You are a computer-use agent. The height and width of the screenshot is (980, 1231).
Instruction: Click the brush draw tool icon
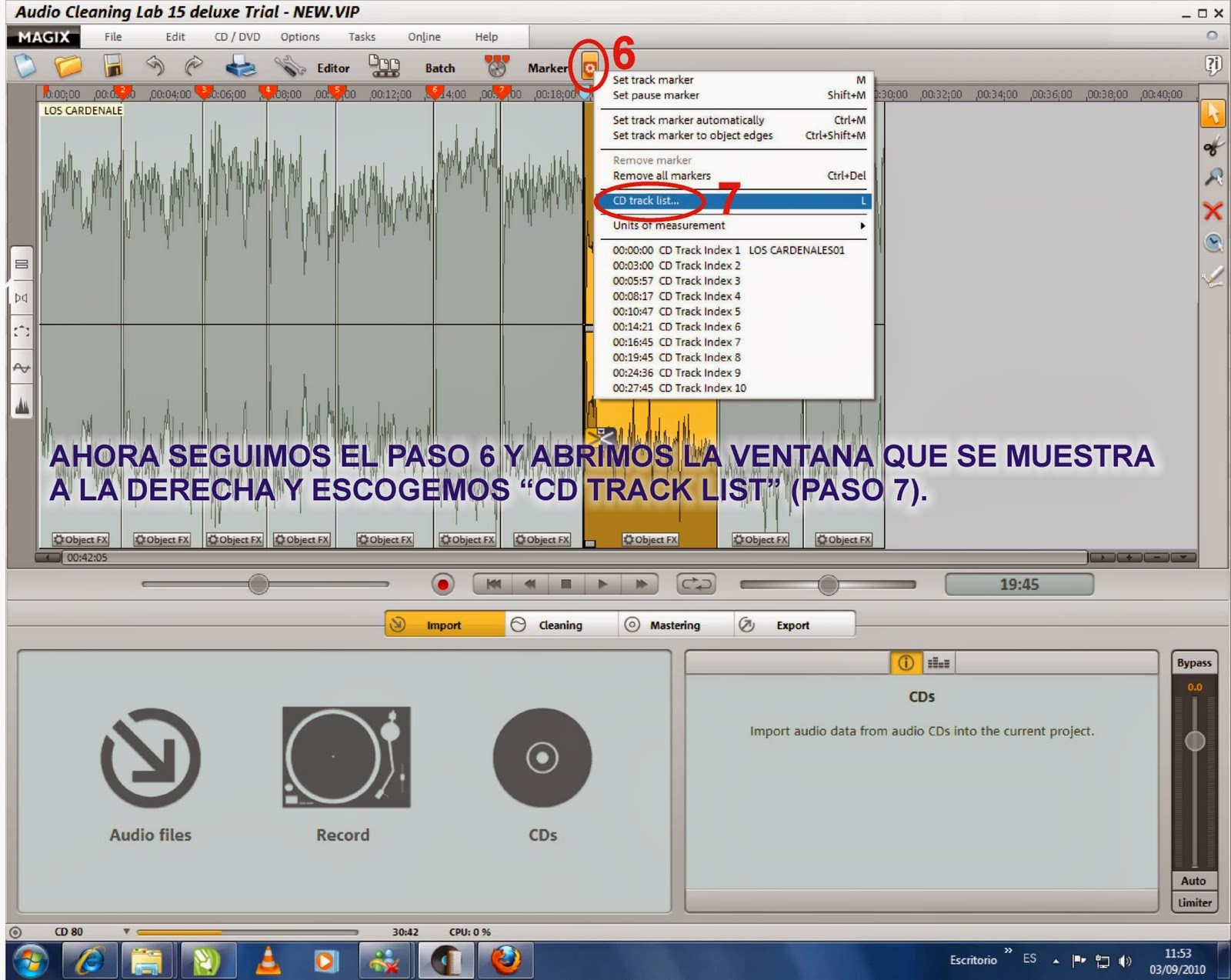click(1213, 275)
